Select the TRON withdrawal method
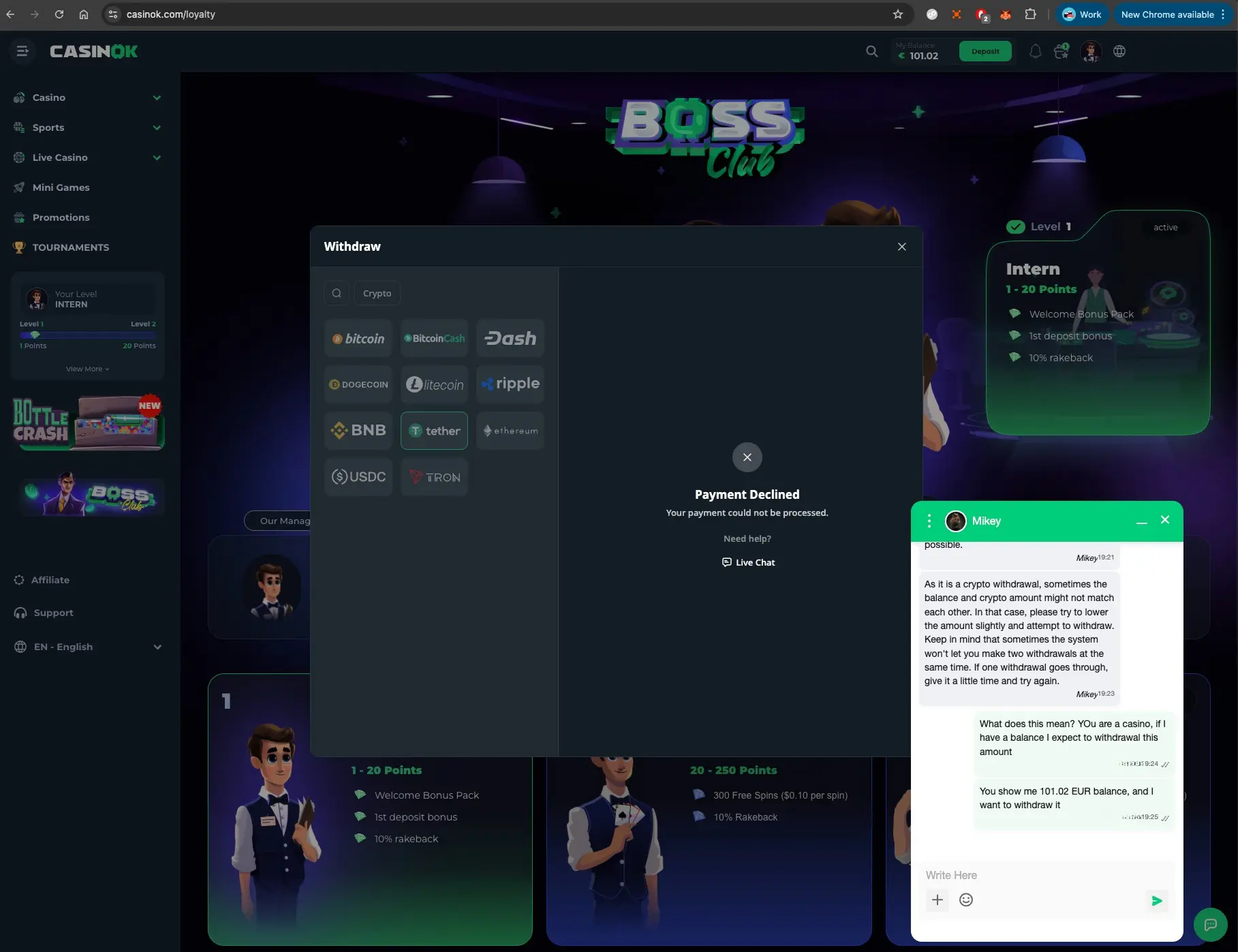This screenshot has height=952, width=1238. 434,477
